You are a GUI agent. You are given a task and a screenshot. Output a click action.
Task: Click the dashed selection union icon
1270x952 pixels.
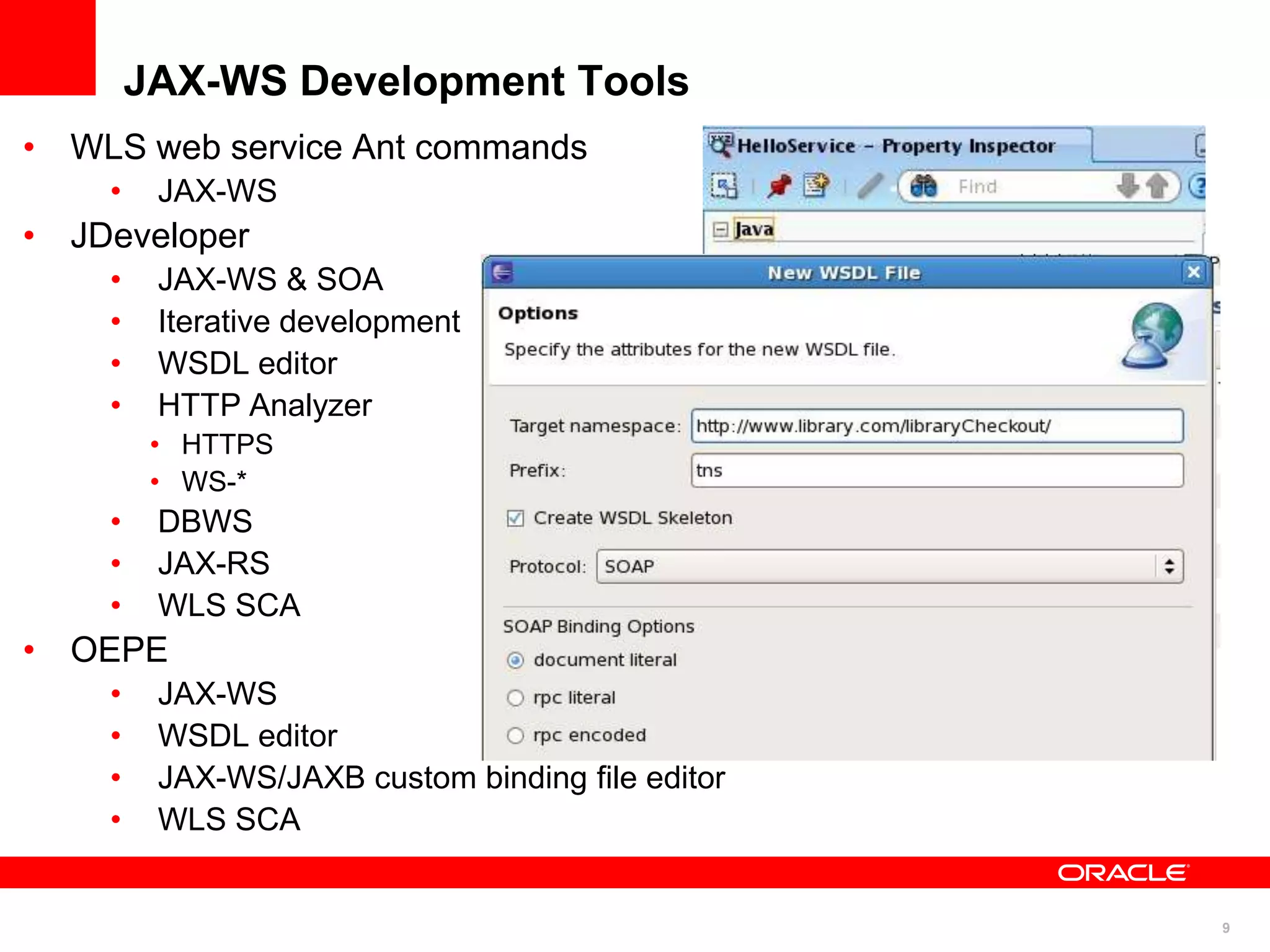click(724, 186)
